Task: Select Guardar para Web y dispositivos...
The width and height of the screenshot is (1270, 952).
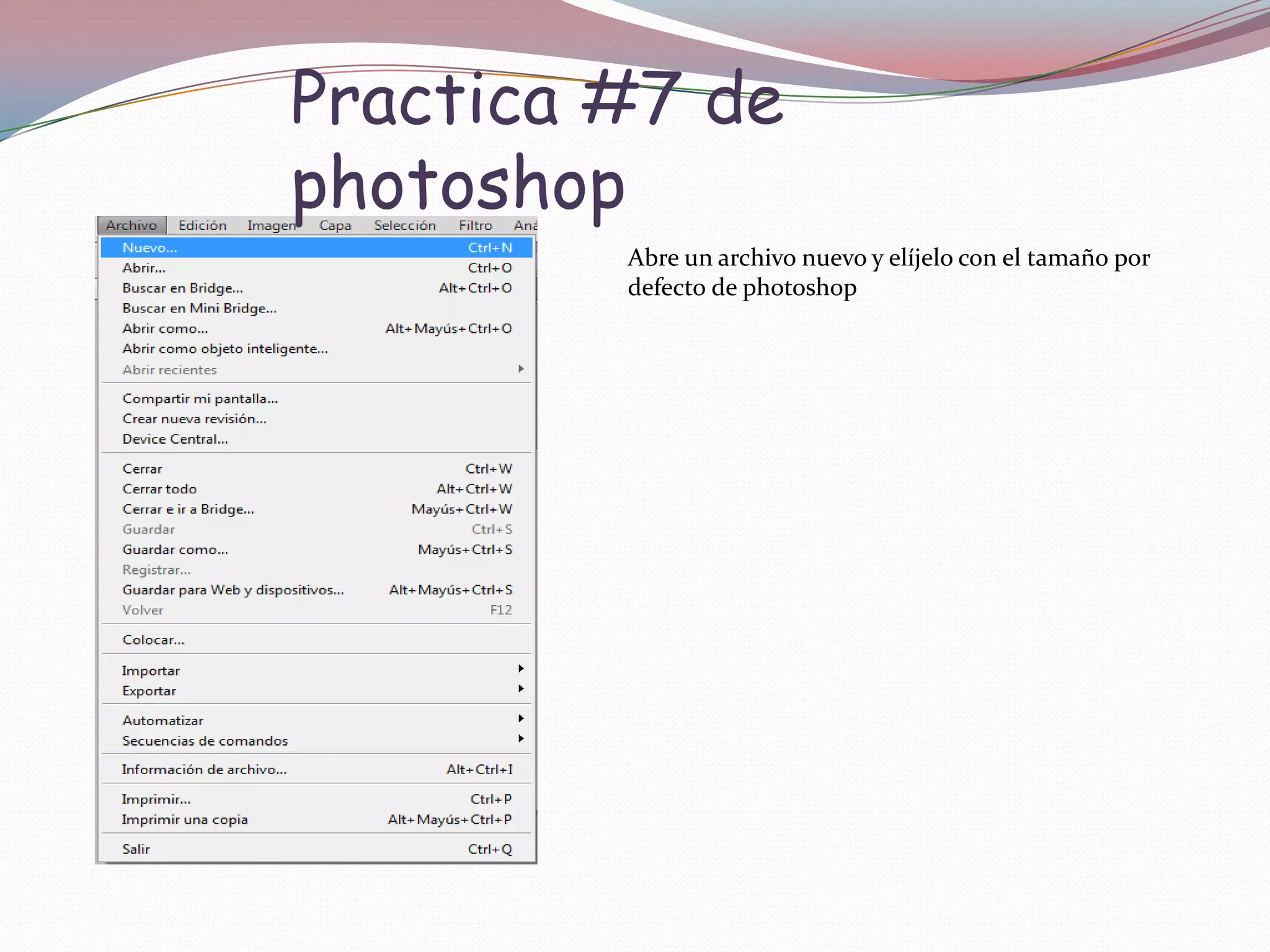Action: [233, 590]
